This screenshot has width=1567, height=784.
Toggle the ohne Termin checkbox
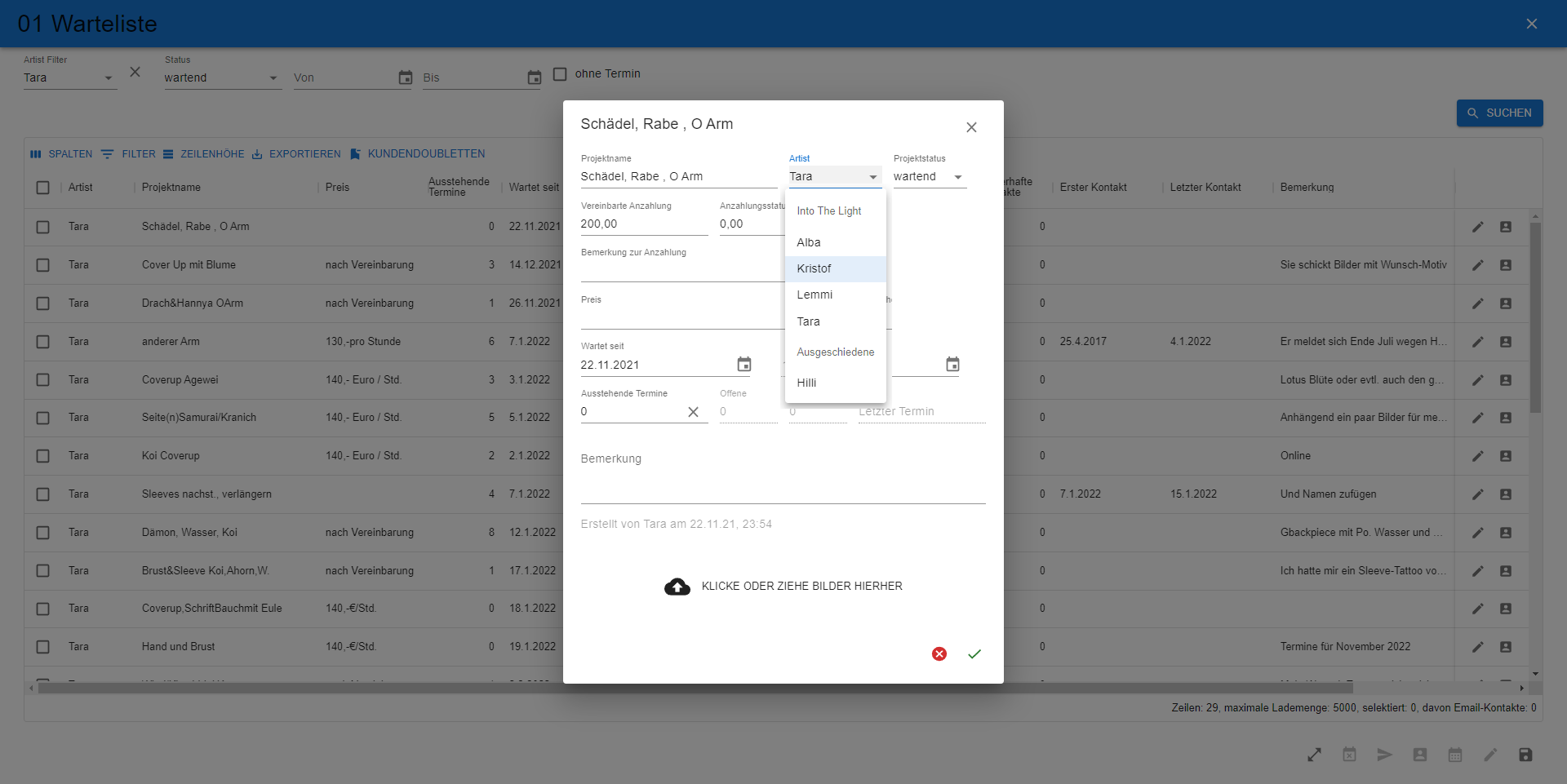560,74
